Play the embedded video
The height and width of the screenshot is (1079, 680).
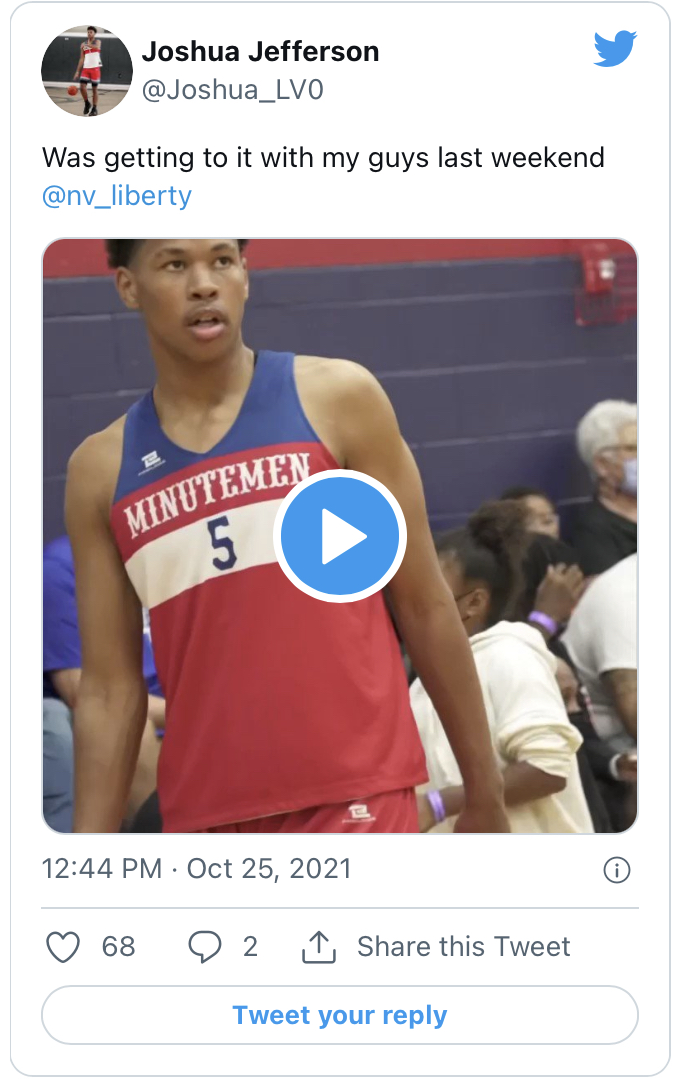click(x=339, y=536)
